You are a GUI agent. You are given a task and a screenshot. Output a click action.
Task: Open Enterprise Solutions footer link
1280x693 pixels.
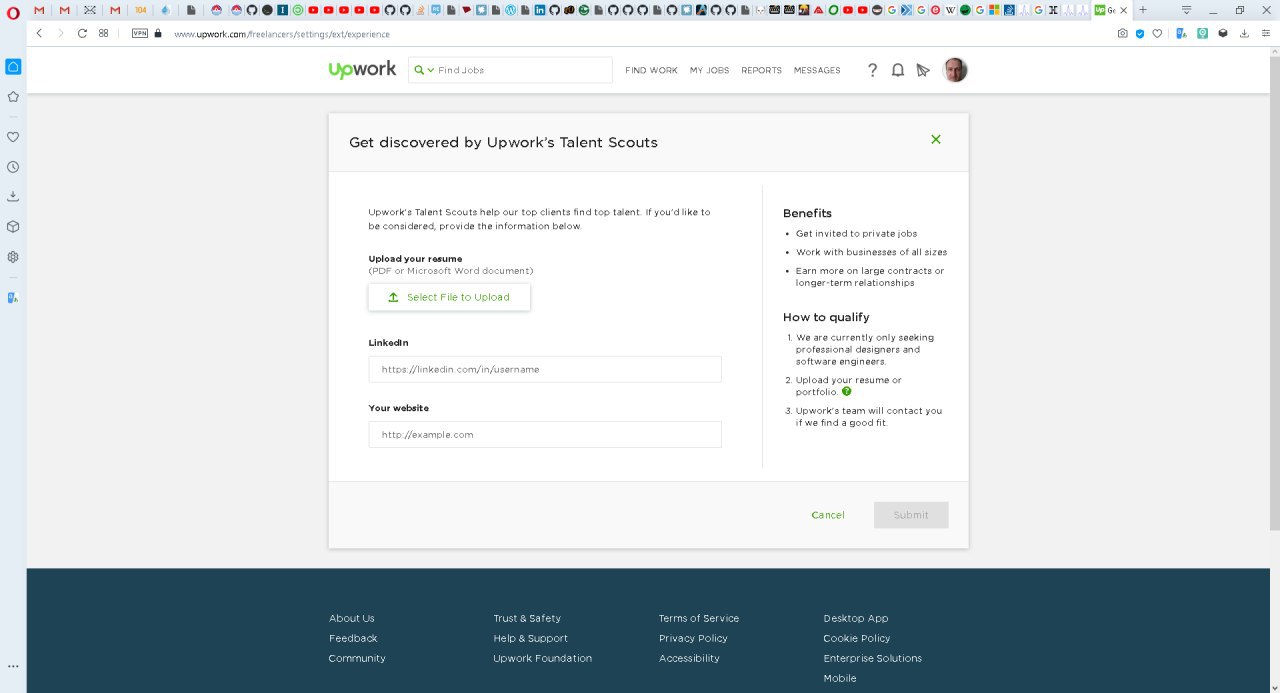click(873, 658)
